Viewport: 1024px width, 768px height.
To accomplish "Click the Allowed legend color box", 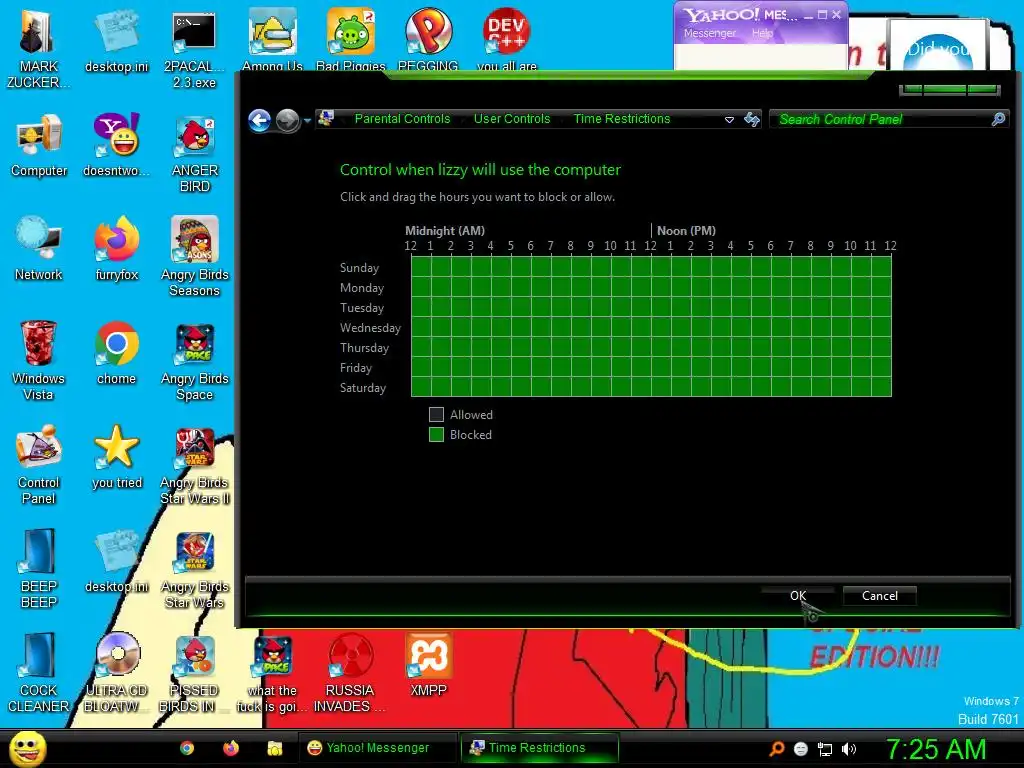I will click(x=436, y=415).
